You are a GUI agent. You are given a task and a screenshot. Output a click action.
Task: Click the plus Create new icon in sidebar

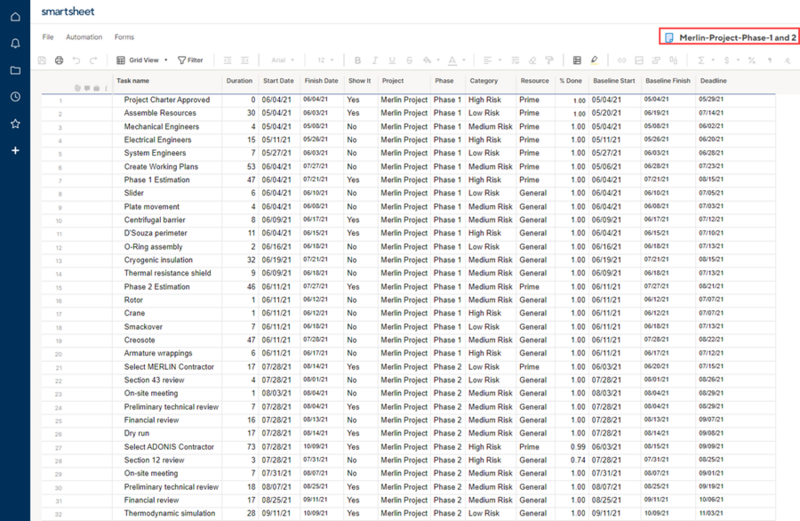(15, 151)
